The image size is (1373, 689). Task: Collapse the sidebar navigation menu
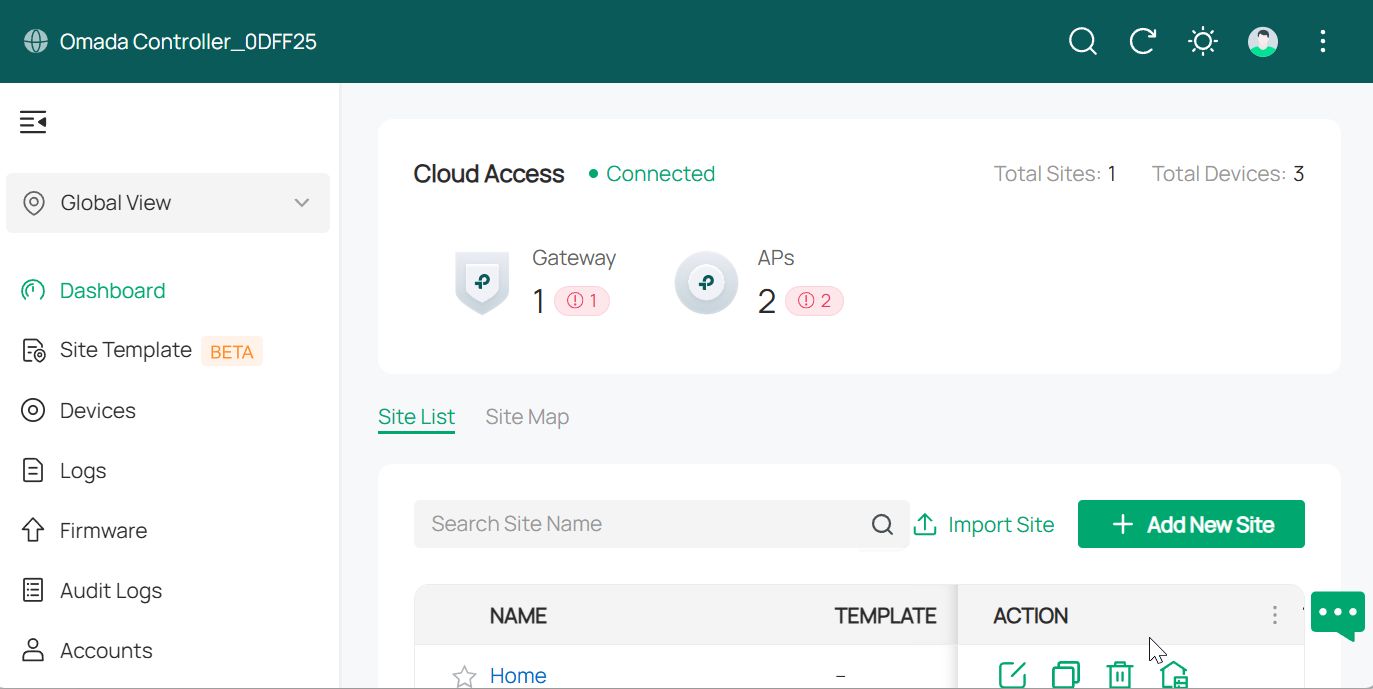33,121
